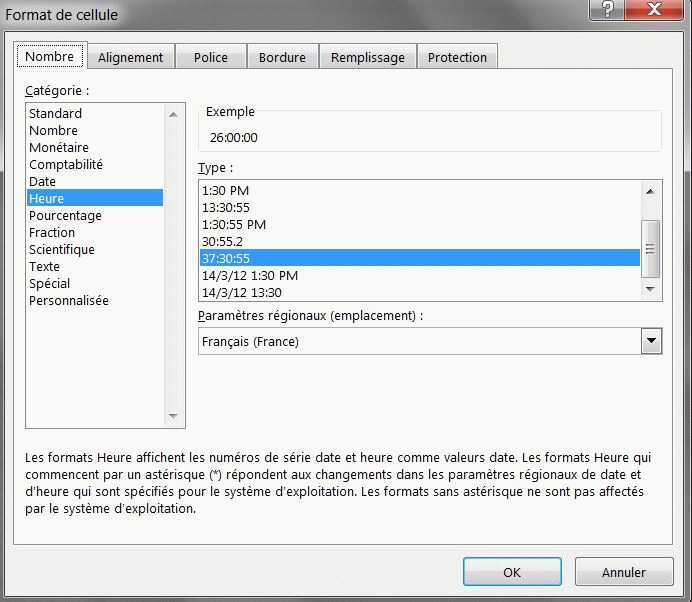
Task: Click the Type list scrollbar thumb
Action: (650, 249)
